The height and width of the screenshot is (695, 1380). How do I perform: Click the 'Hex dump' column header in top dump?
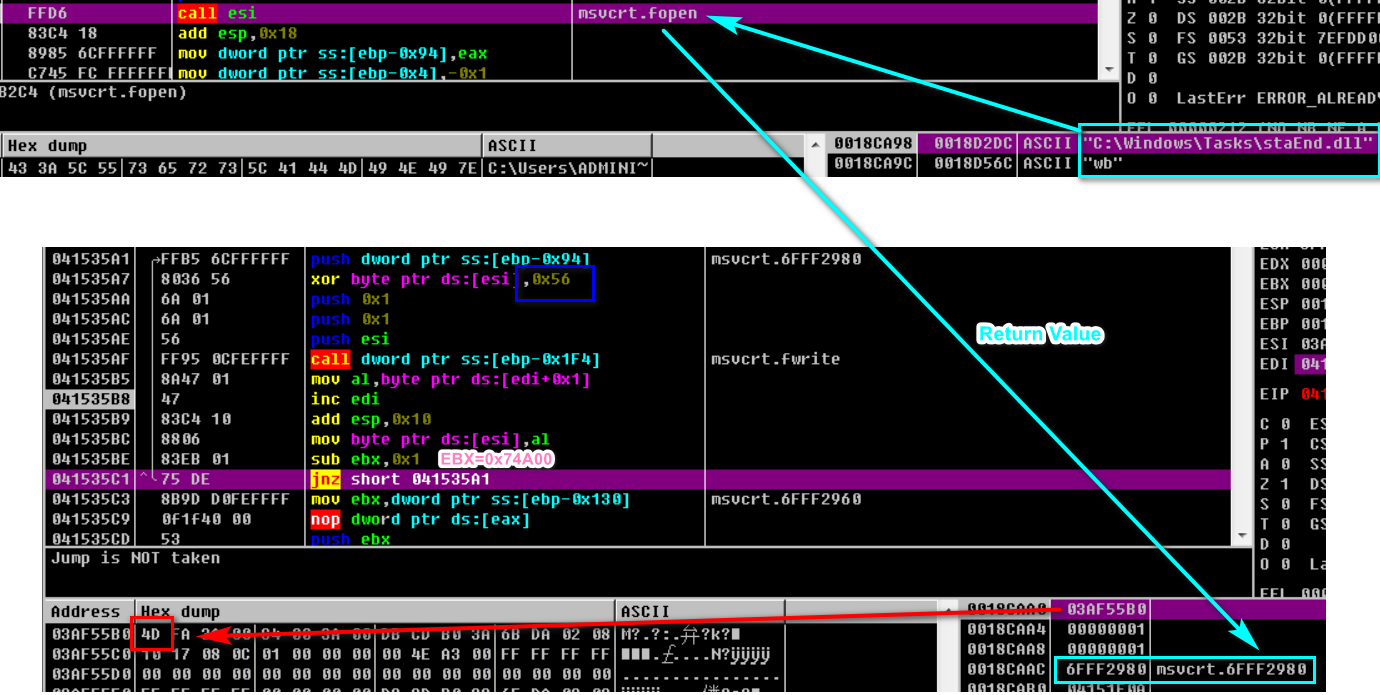(x=244, y=146)
